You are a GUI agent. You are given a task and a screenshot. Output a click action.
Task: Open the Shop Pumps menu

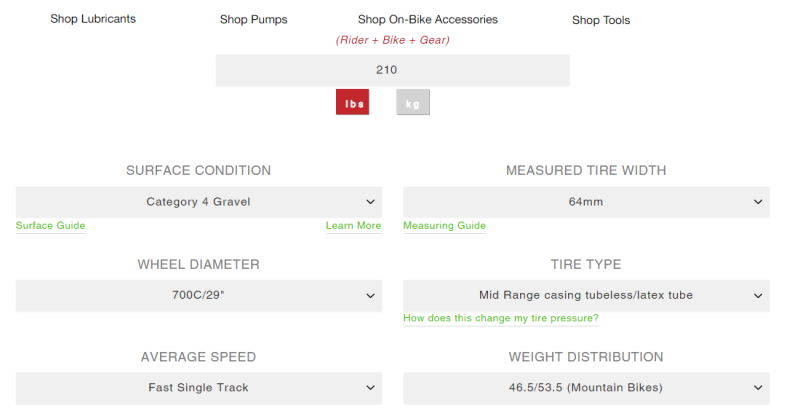(x=253, y=20)
